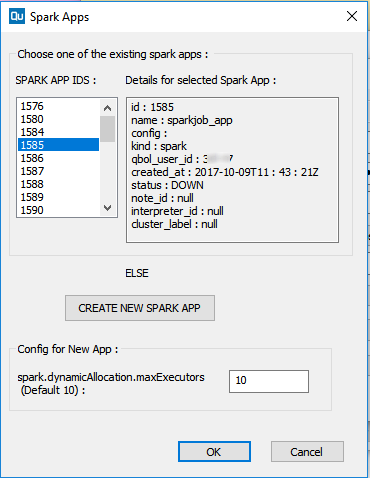
Task: Select Spark app ID 1585
Action: pos(58,145)
